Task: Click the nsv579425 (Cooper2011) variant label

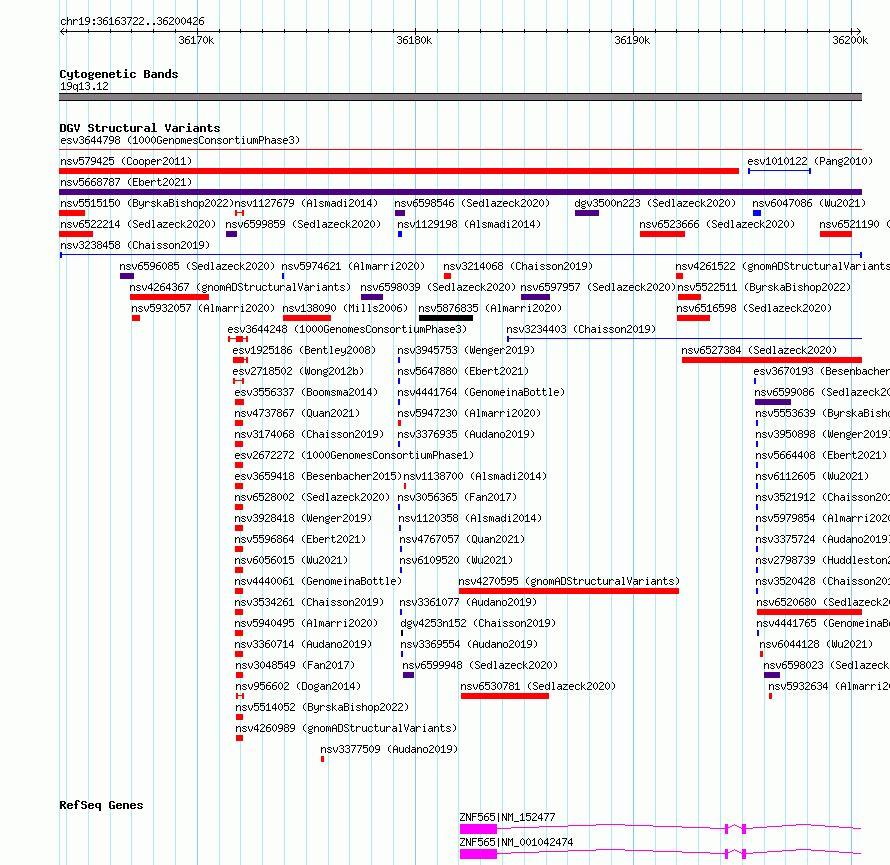Action: [x=126, y=161]
